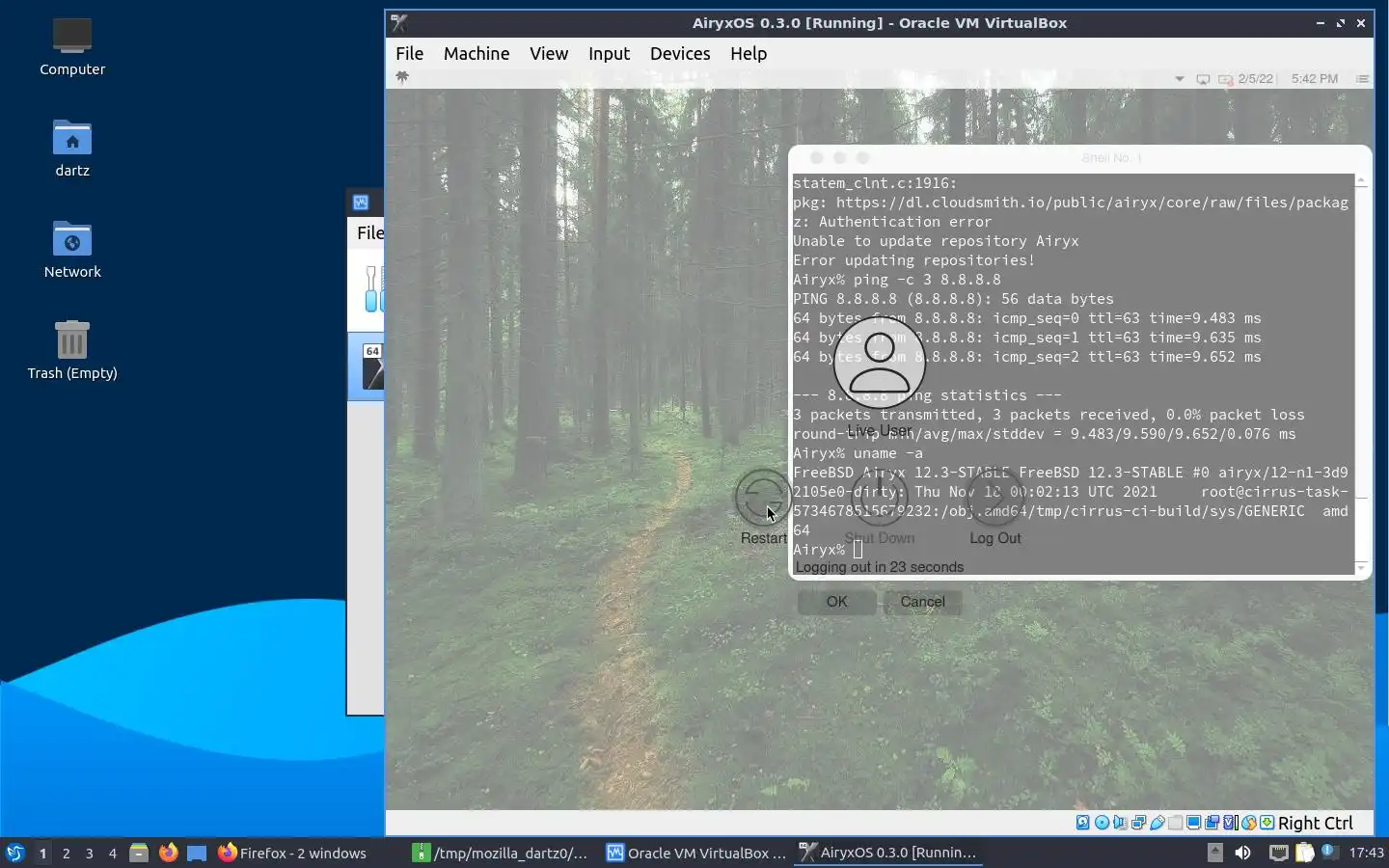
Task: Click the audio status indicator icon
Action: [x=1120, y=823]
